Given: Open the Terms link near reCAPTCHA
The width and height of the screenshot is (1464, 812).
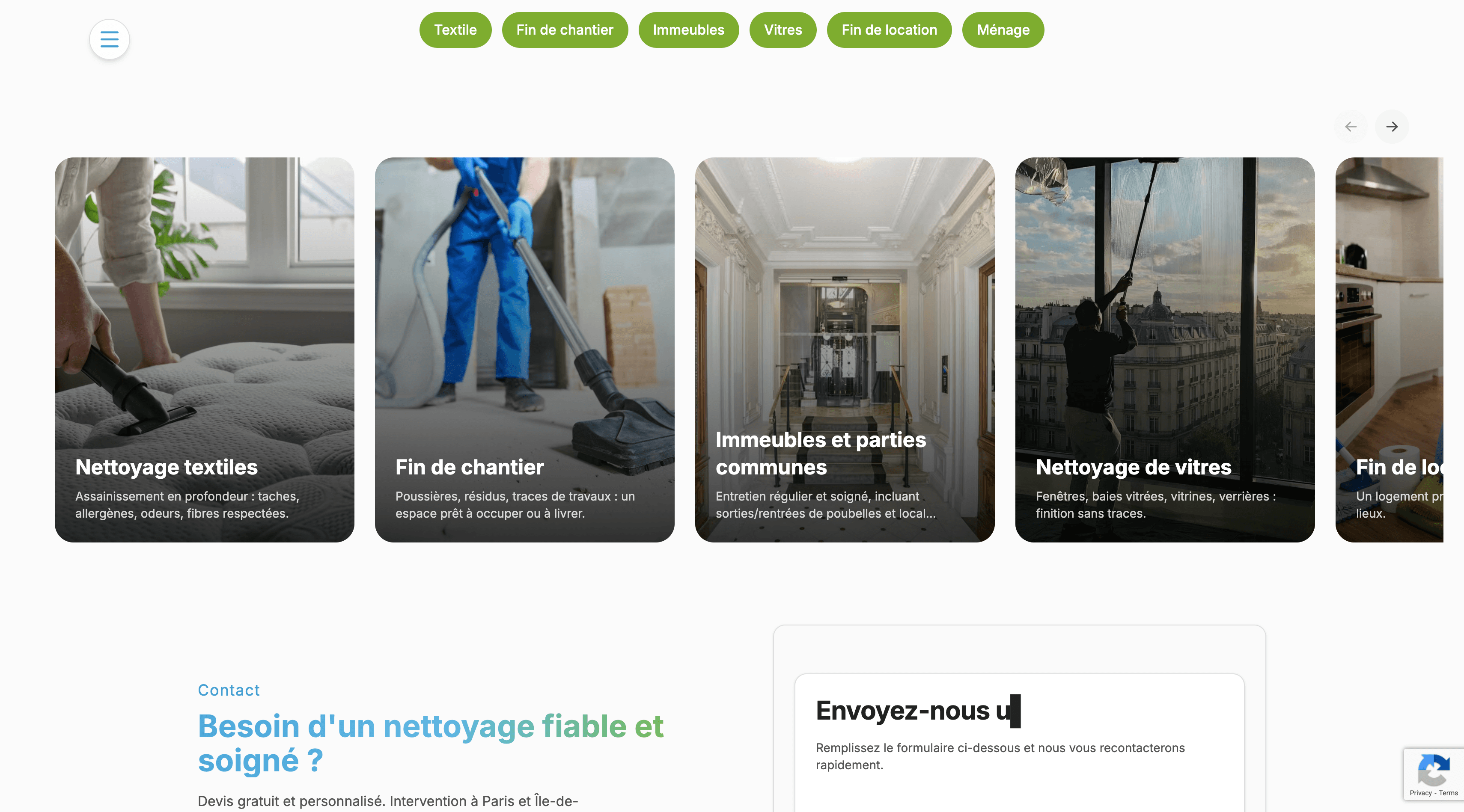Looking at the screenshot, I should (1450, 793).
